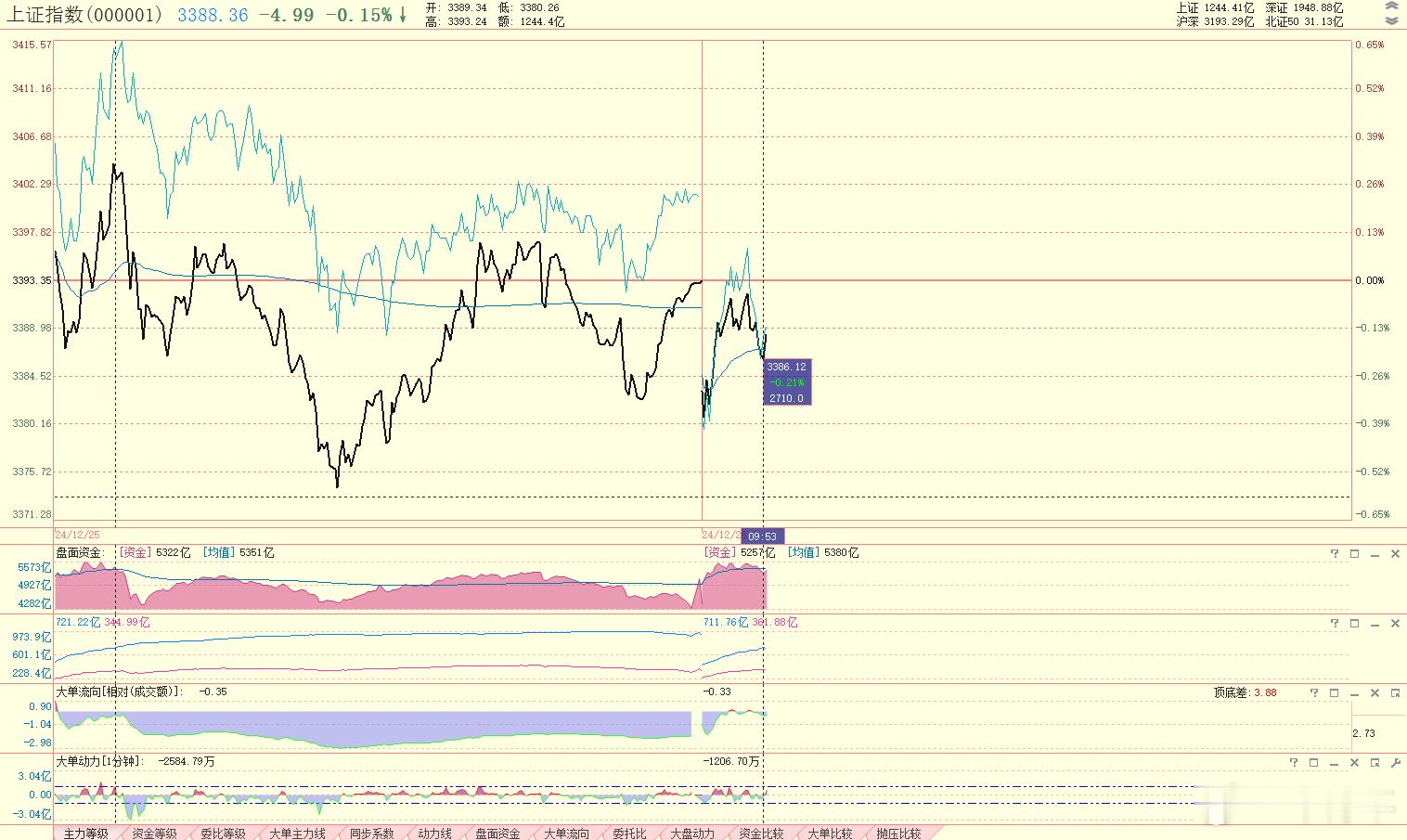Maximize the 盘面资金 indicator panel

(1354, 553)
